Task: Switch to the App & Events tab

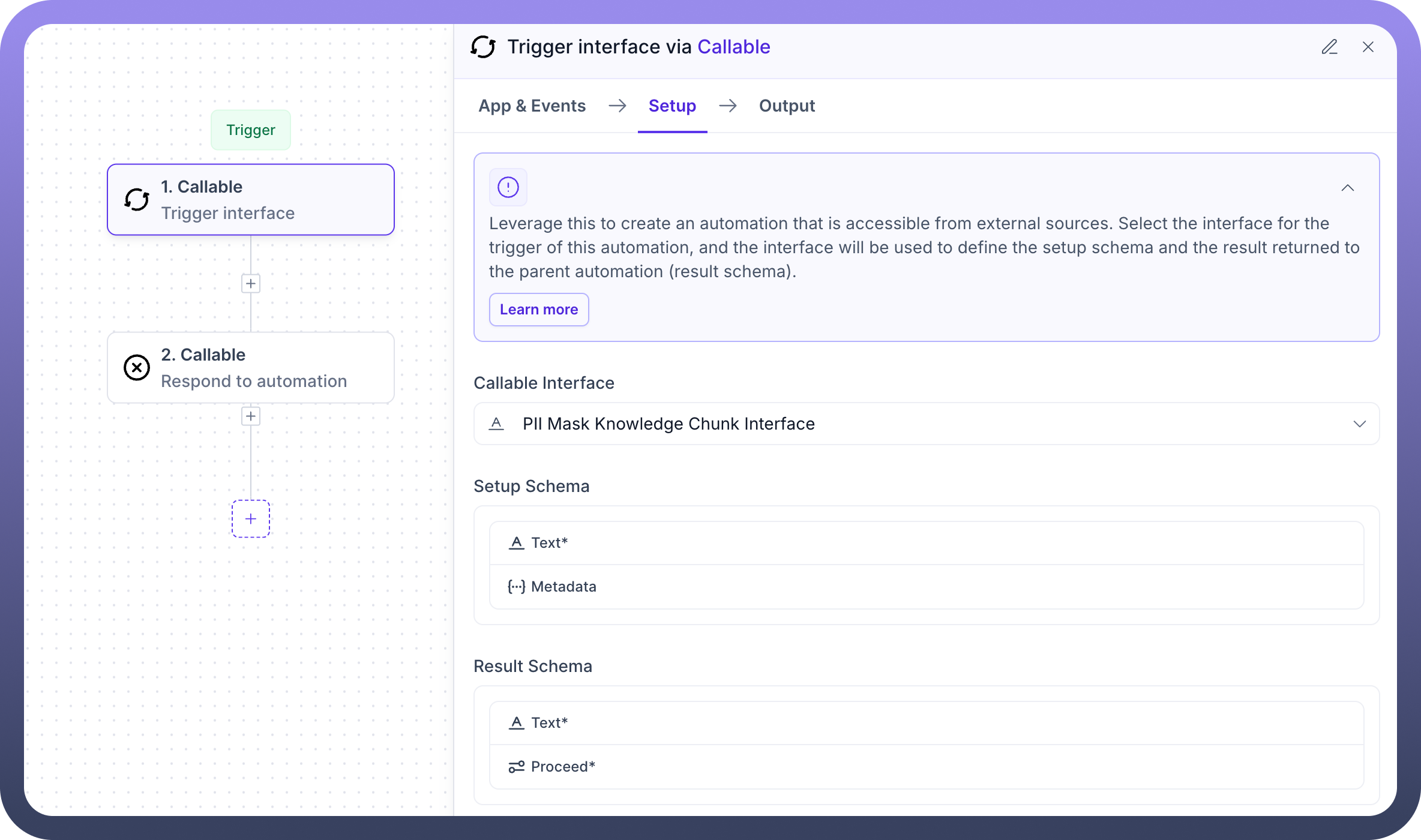Action: (532, 106)
